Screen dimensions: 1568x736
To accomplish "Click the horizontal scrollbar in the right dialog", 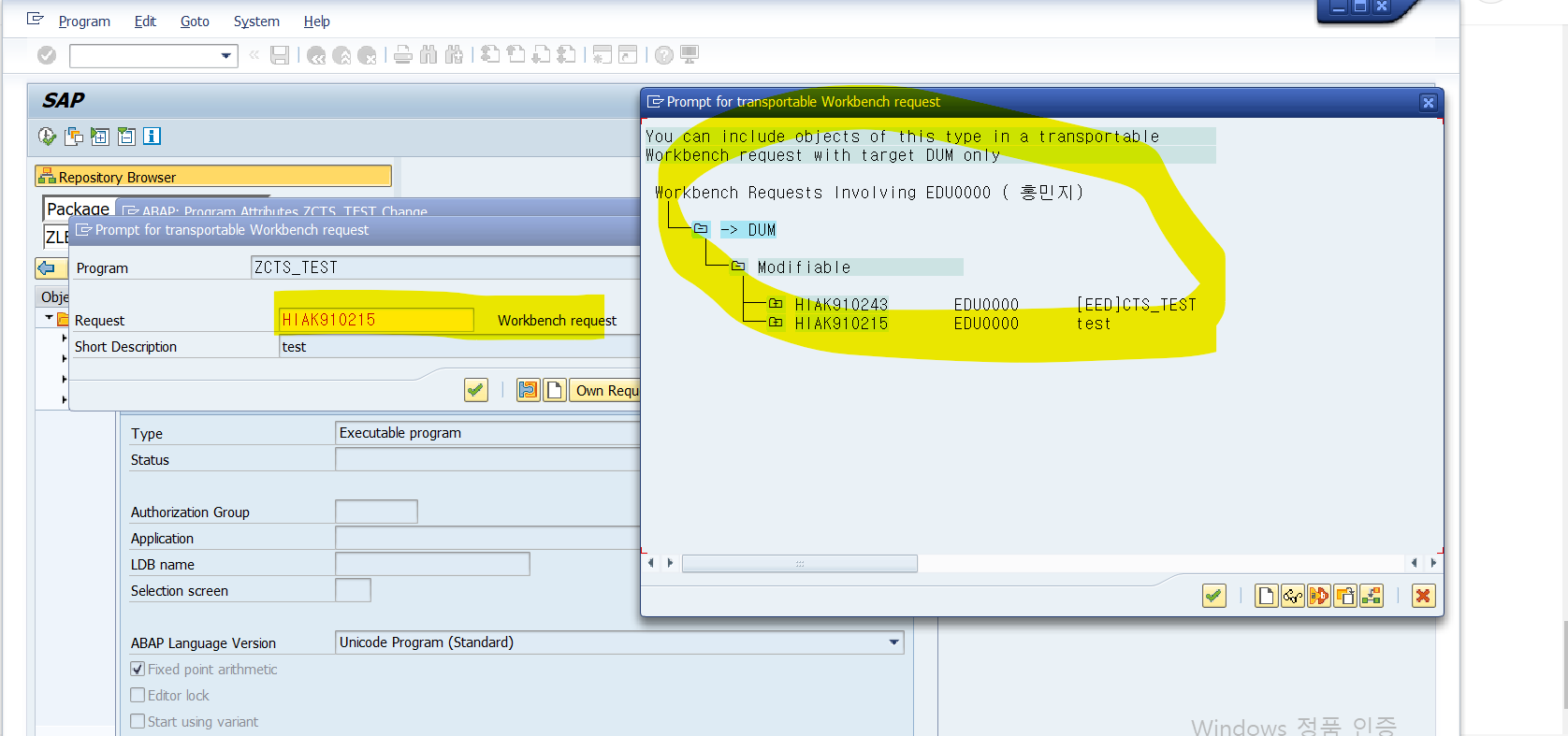I will (800, 563).
